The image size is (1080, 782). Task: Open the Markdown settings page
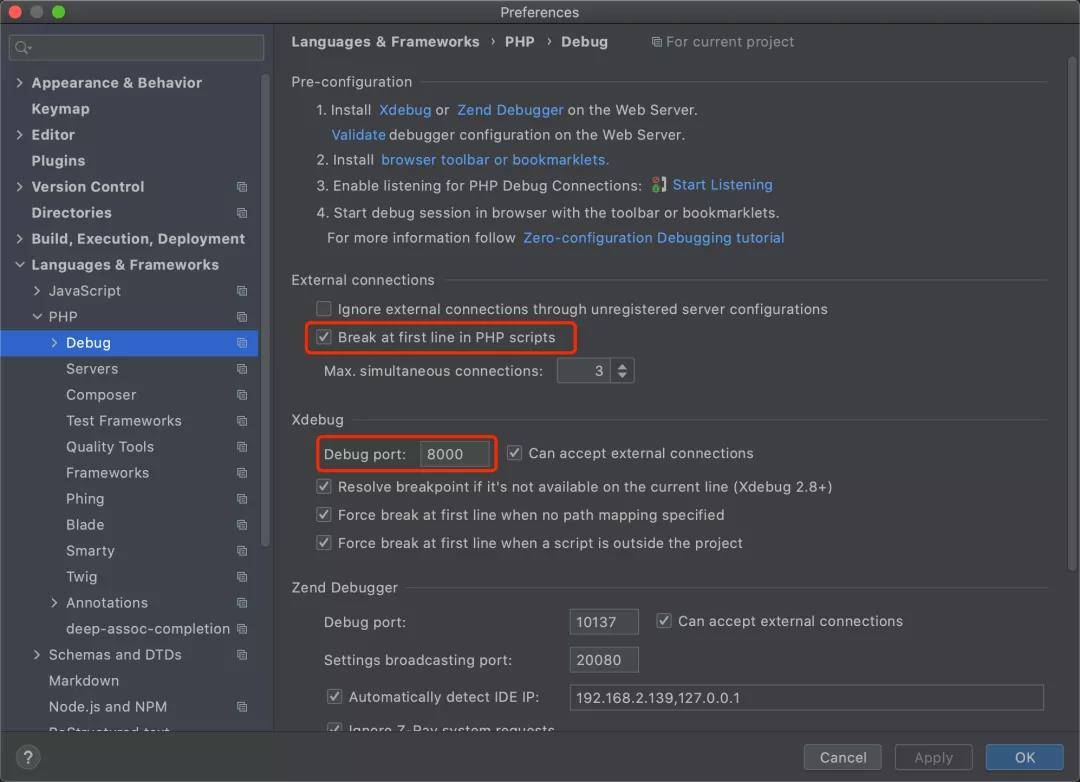(84, 681)
